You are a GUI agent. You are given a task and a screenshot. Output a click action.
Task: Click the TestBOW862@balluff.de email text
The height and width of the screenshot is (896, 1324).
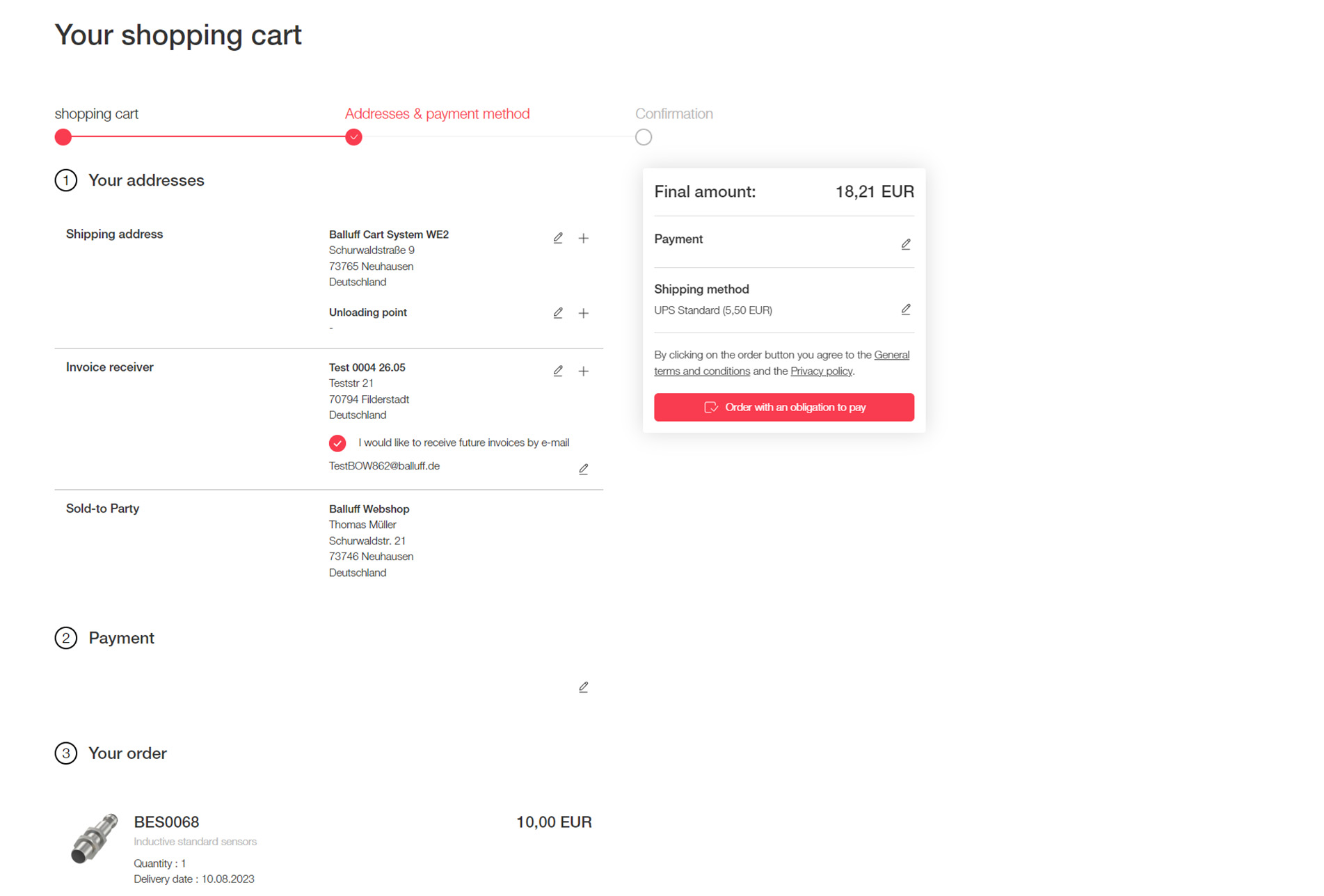pyautogui.click(x=384, y=466)
